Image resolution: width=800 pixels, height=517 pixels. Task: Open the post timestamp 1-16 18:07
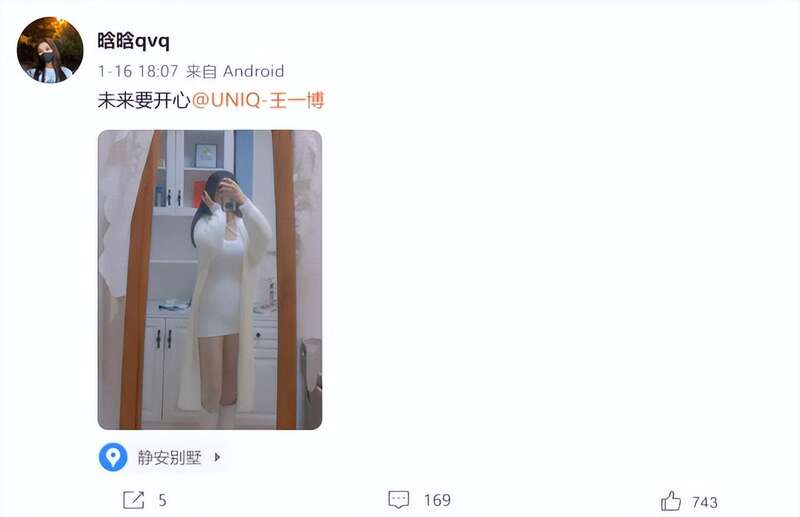[x=138, y=71]
